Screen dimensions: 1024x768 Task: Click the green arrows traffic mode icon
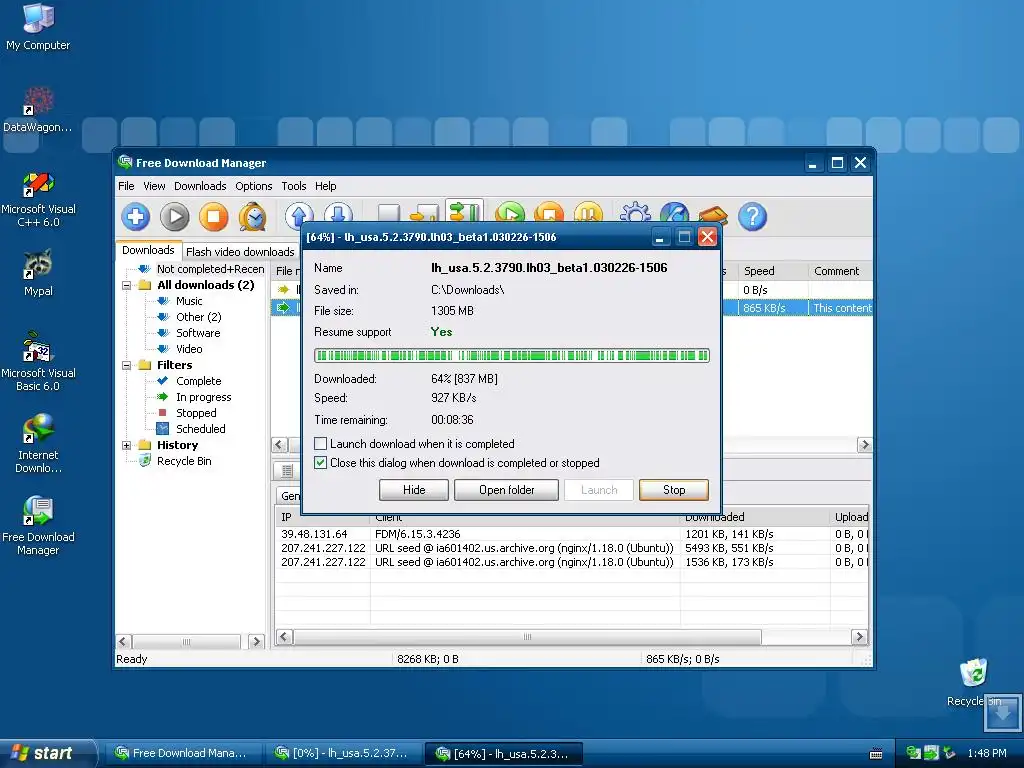(x=465, y=212)
